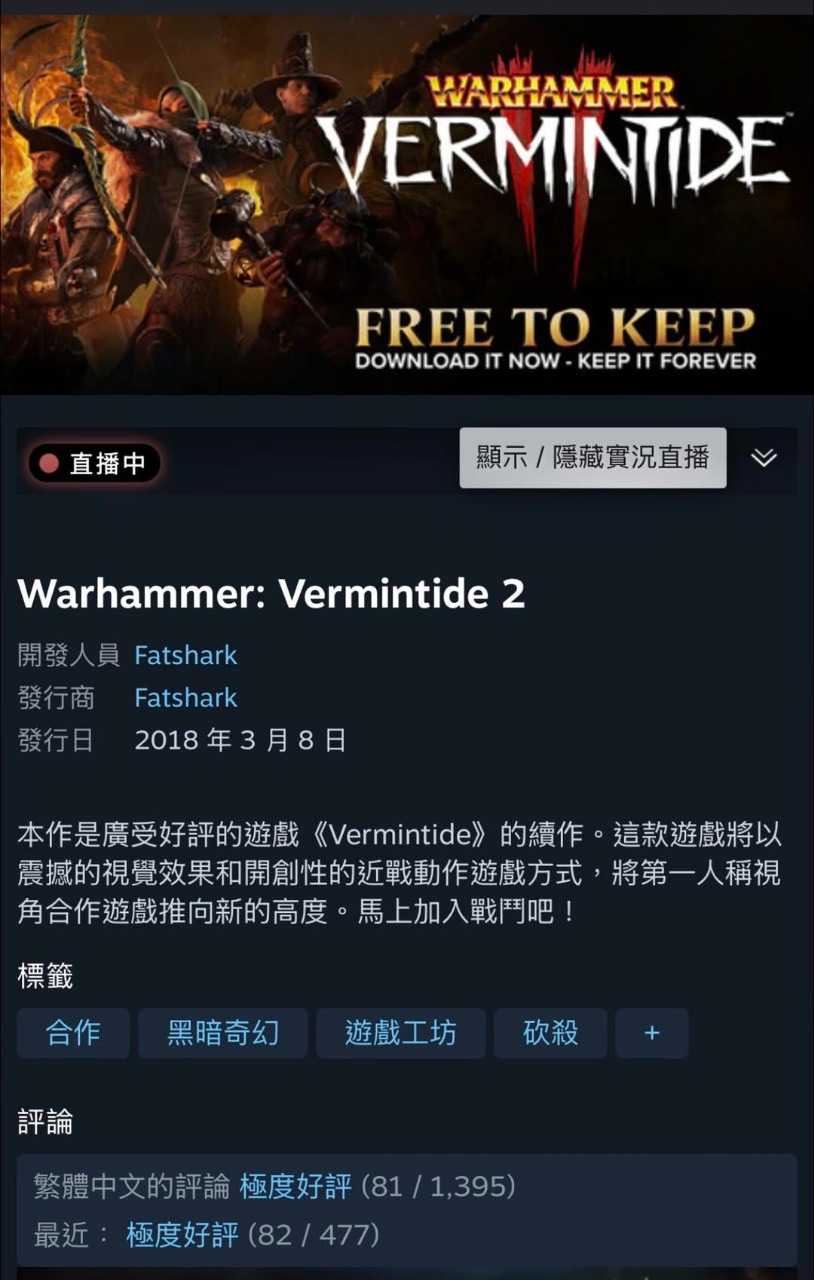This screenshot has height=1280, width=814.
Task: Click the 標籤 section heading
Action: click(45, 976)
